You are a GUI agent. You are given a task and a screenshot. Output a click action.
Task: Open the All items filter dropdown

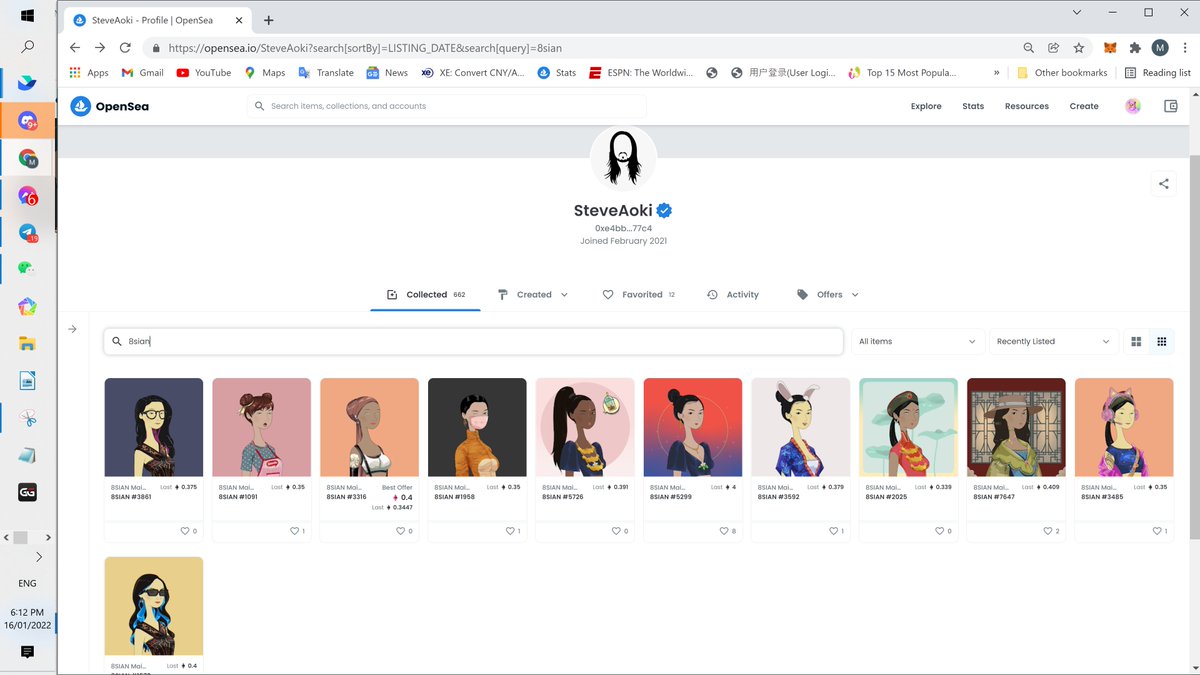click(917, 342)
